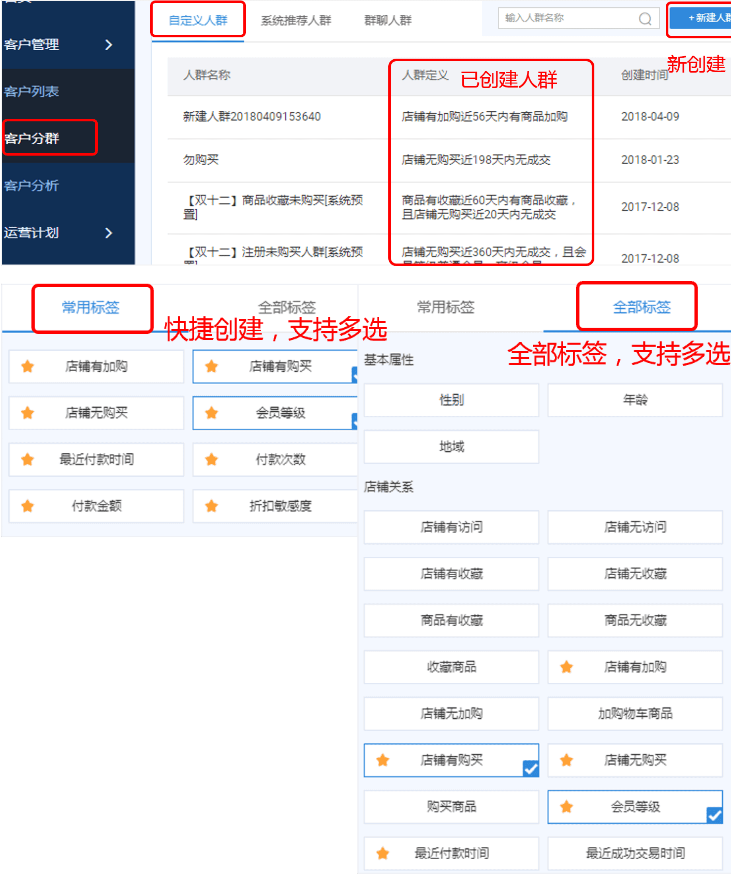The height and width of the screenshot is (877, 731).
Task: Deselect 店铺有购买 in the quick-create tag grid
Action: click(x=275, y=367)
